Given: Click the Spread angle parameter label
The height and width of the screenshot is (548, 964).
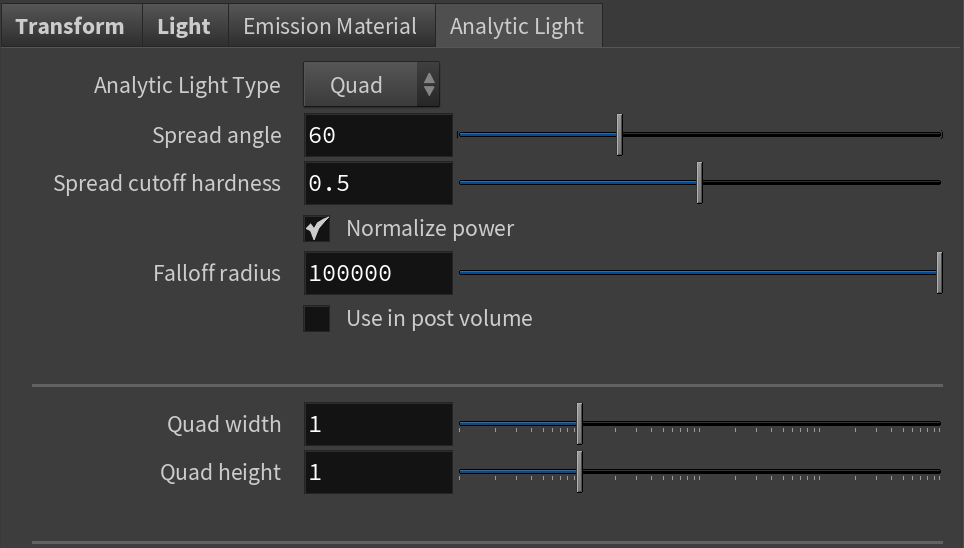Looking at the screenshot, I should (x=217, y=135).
